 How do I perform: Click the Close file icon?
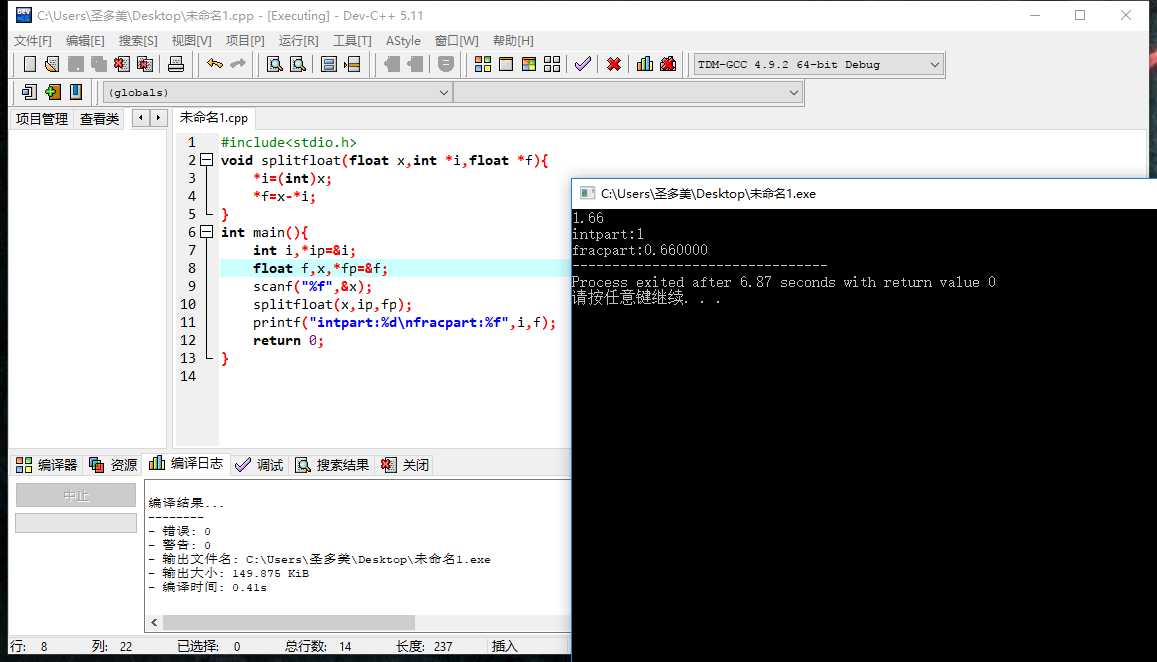click(122, 64)
